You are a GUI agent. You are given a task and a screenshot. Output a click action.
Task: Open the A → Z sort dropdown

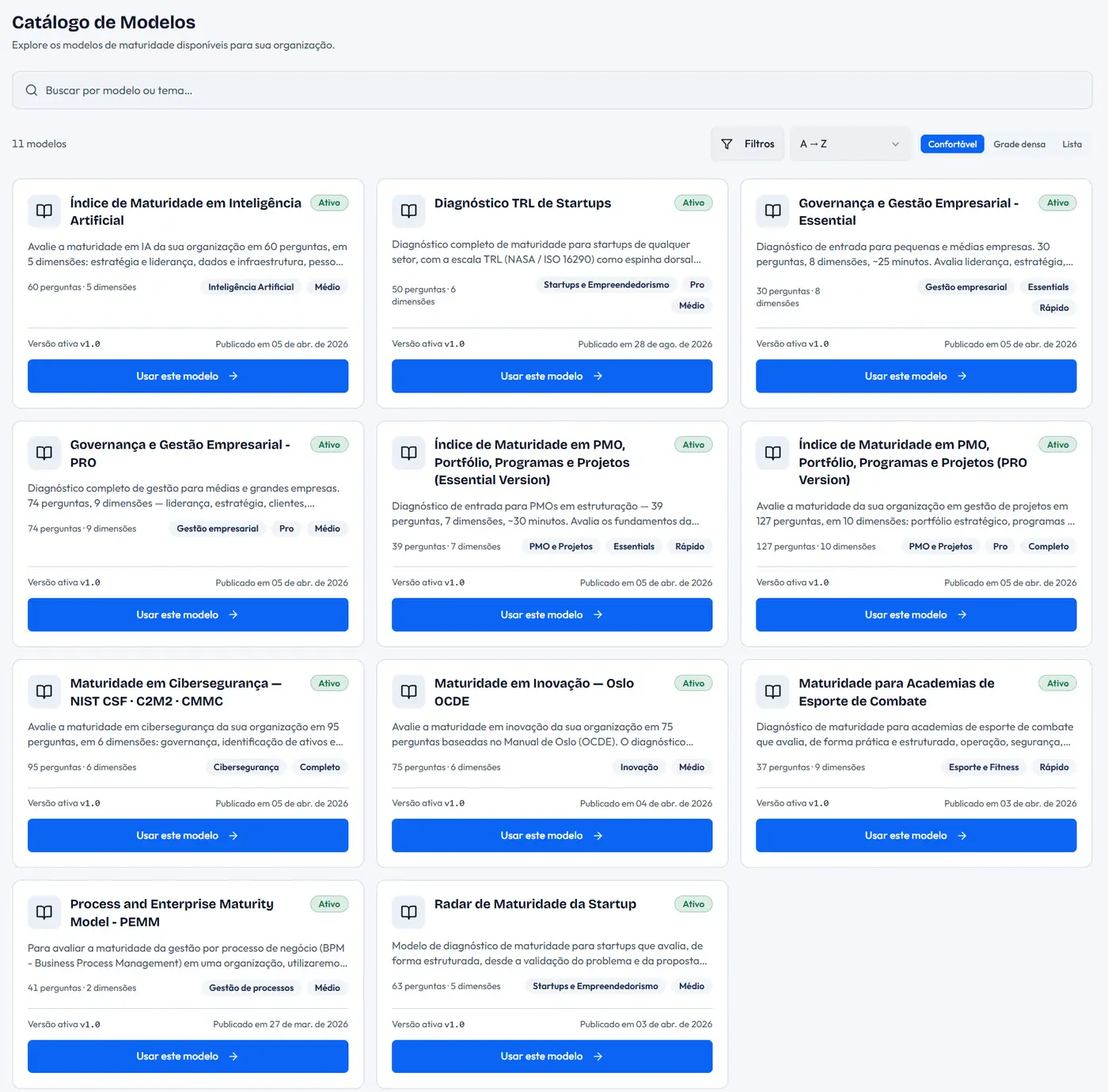pos(850,144)
